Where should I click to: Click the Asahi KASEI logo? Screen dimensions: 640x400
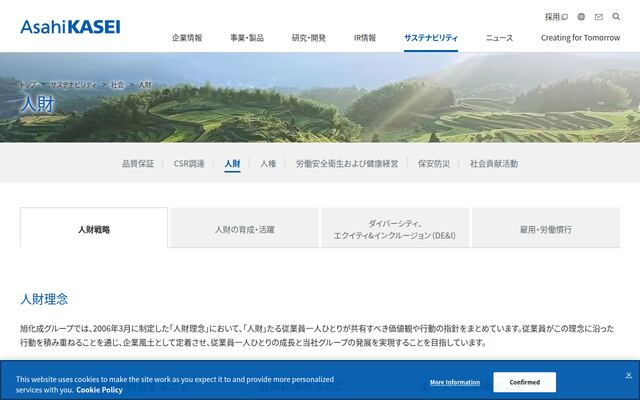(70, 27)
